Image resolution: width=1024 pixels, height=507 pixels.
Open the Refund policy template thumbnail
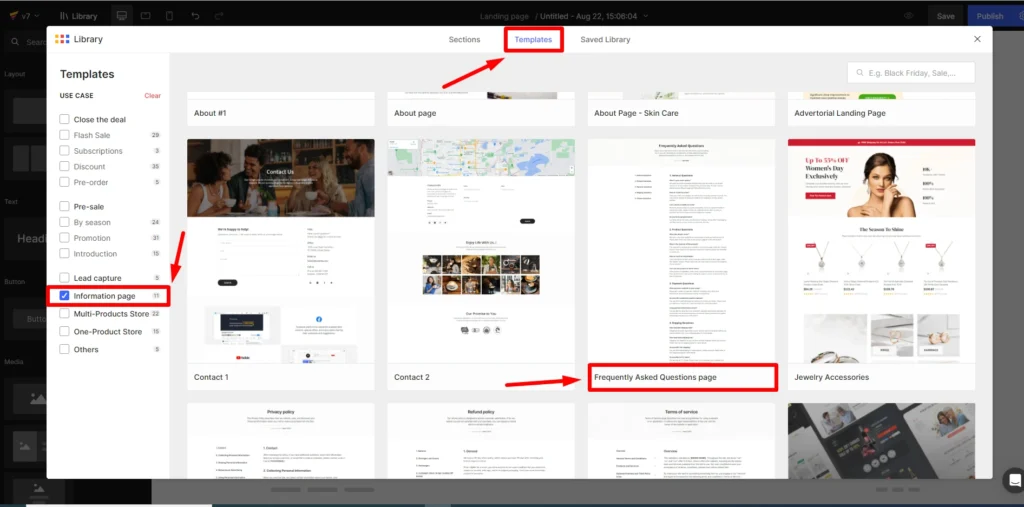[481, 440]
